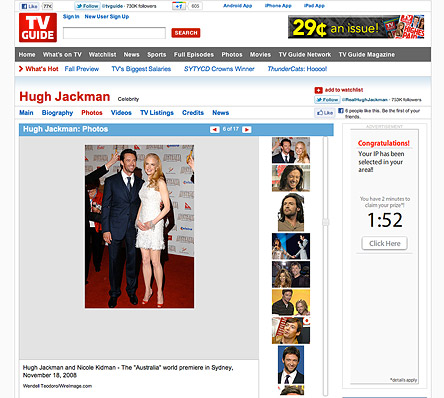Screen dimensions: 444x398
Task: Like Hugh Jackman page via Facebook button
Action: tap(325, 113)
